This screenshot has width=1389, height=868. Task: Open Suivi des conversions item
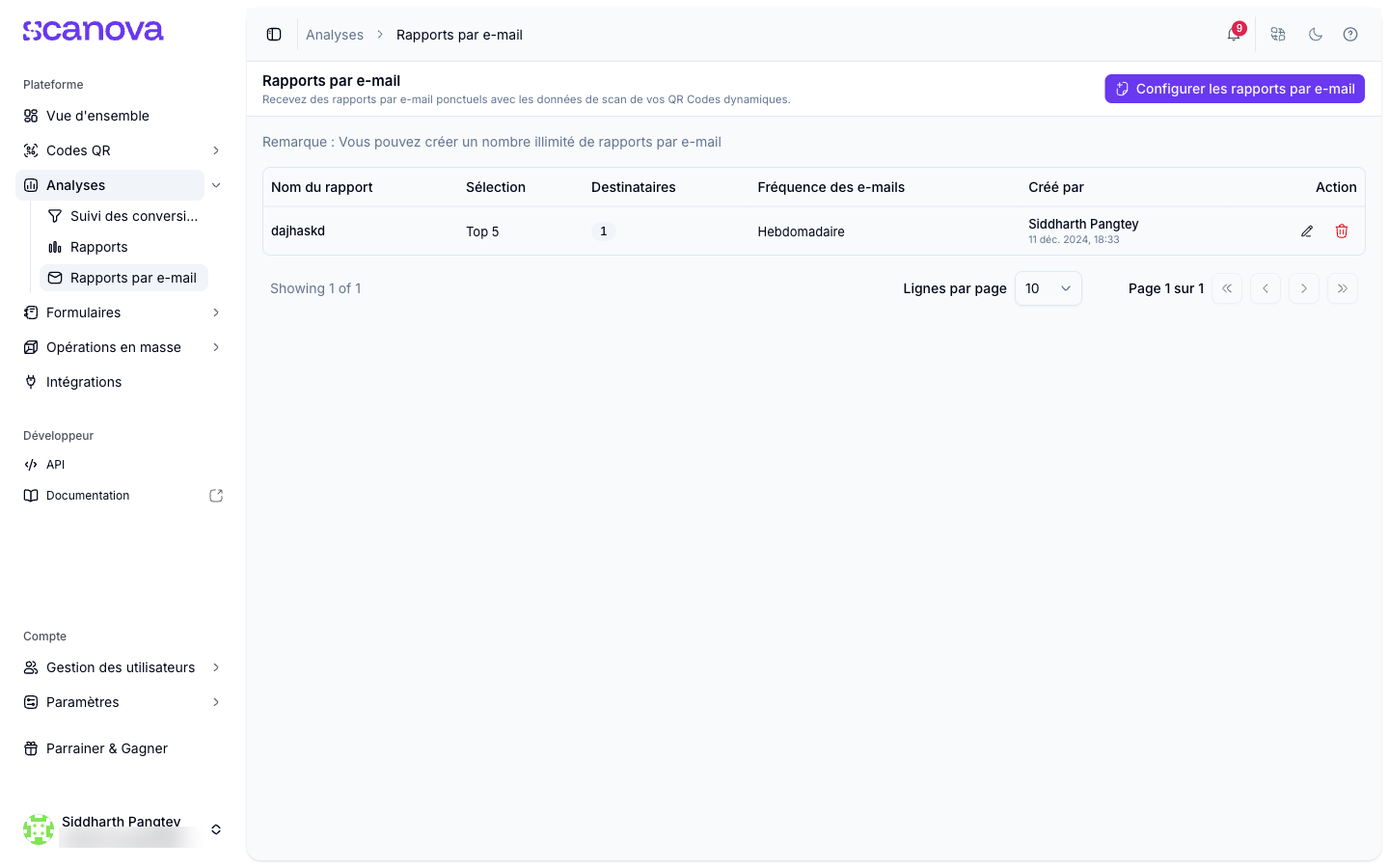(x=123, y=216)
